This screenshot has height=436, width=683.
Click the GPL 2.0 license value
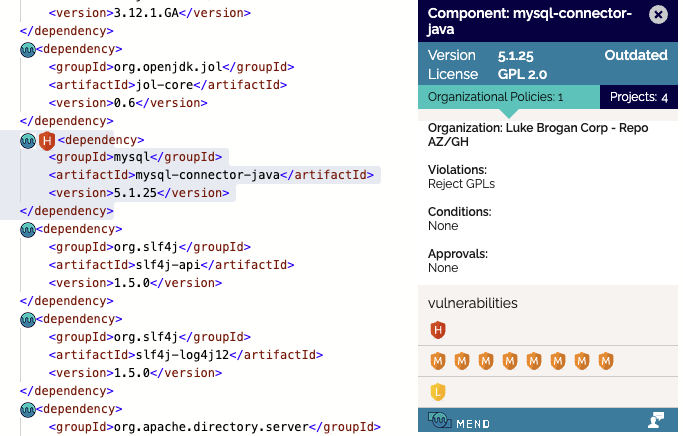[x=522, y=74]
